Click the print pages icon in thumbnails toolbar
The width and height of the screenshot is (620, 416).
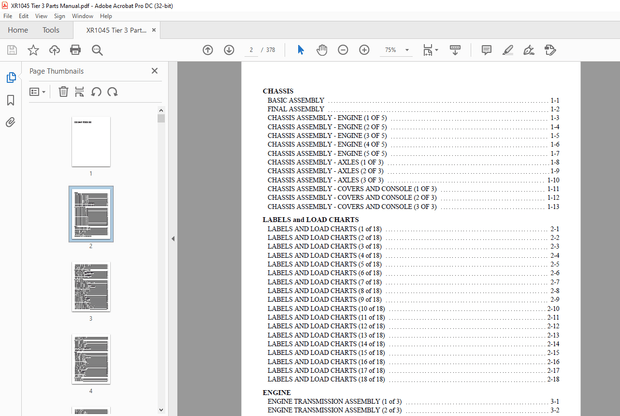(x=79, y=92)
